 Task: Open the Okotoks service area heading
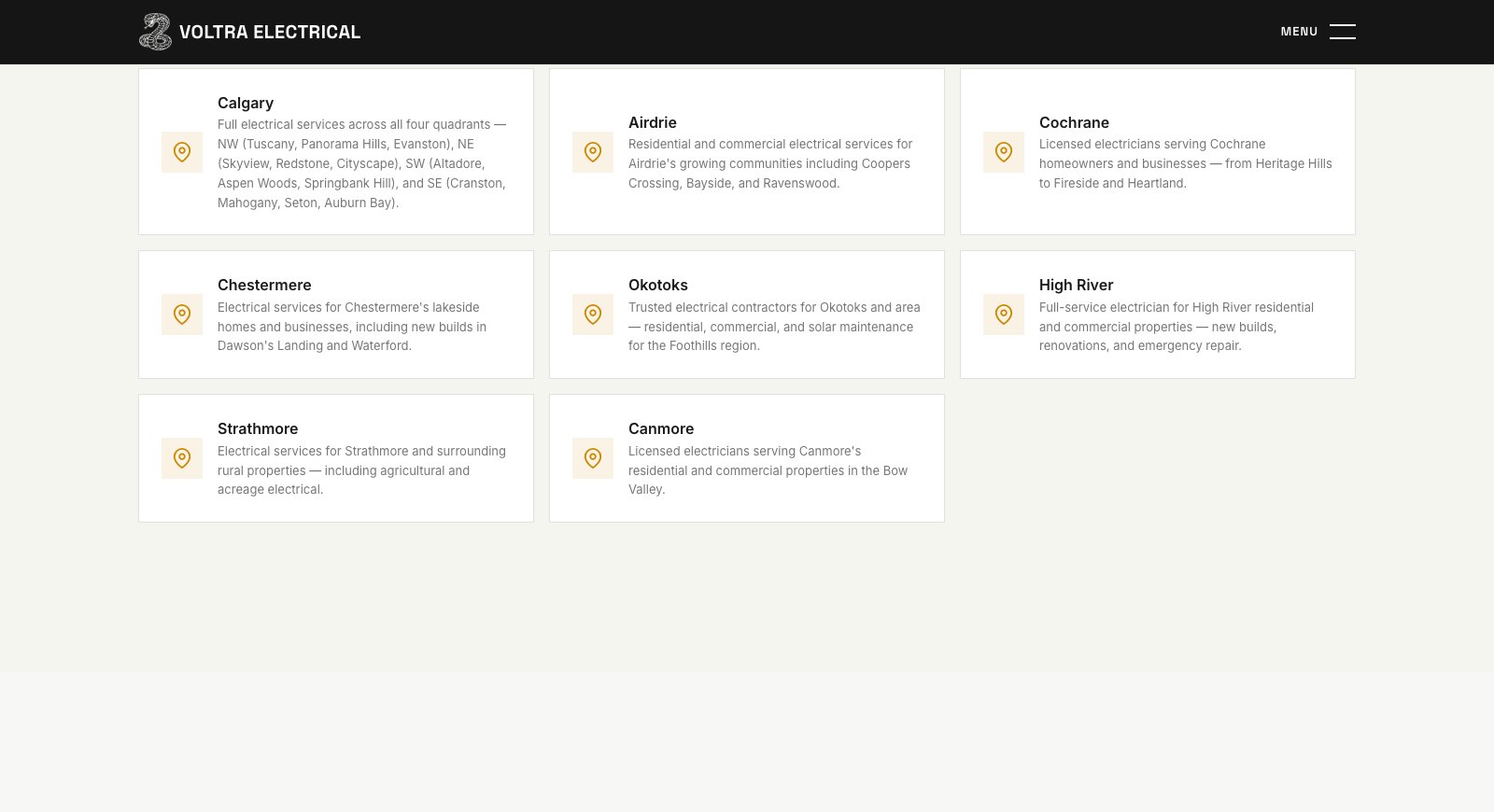(x=658, y=285)
